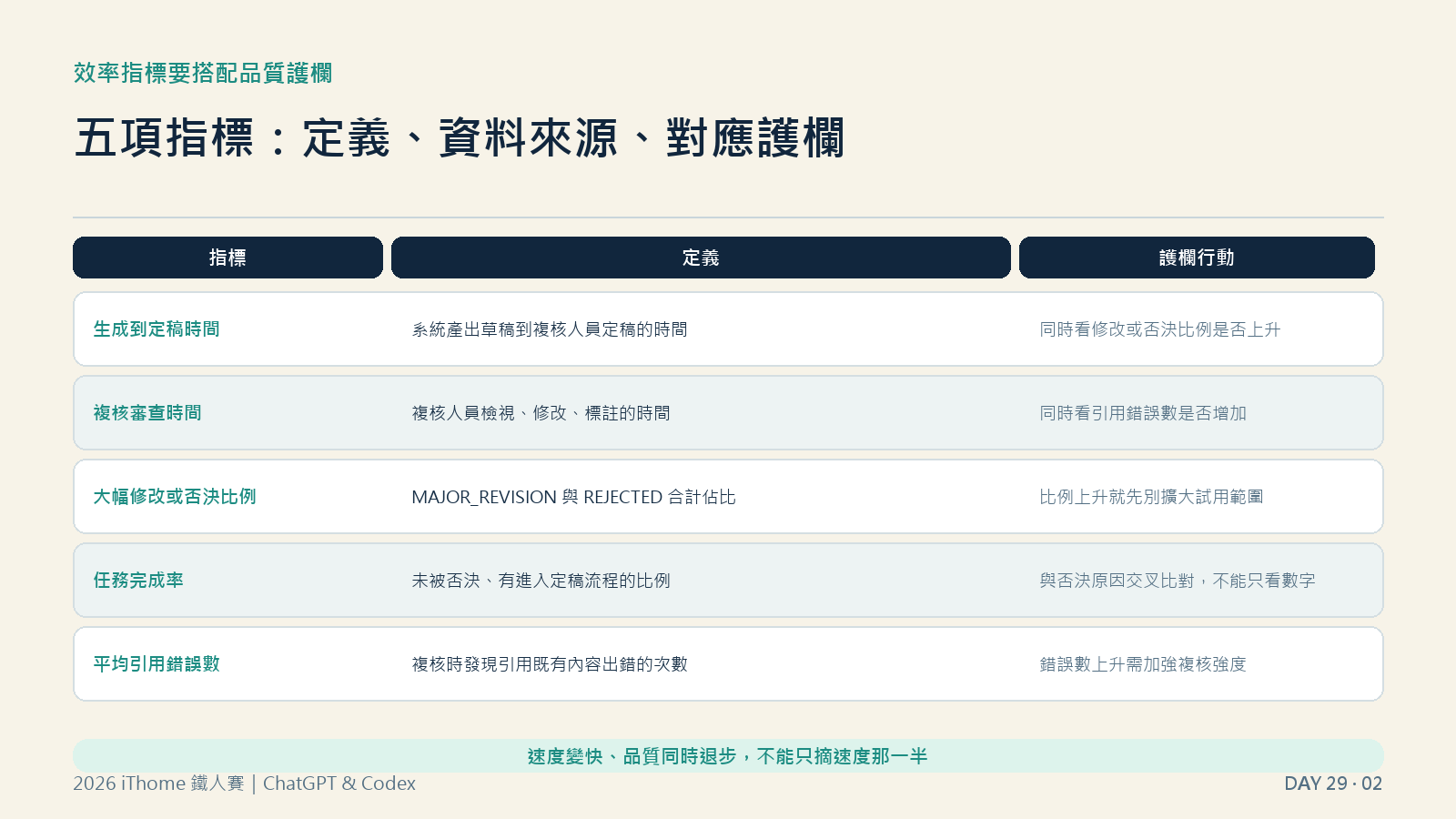Click definition 未被否決、有進入定稿流程的比例
This screenshot has width=1456, height=819.
pos(541,581)
